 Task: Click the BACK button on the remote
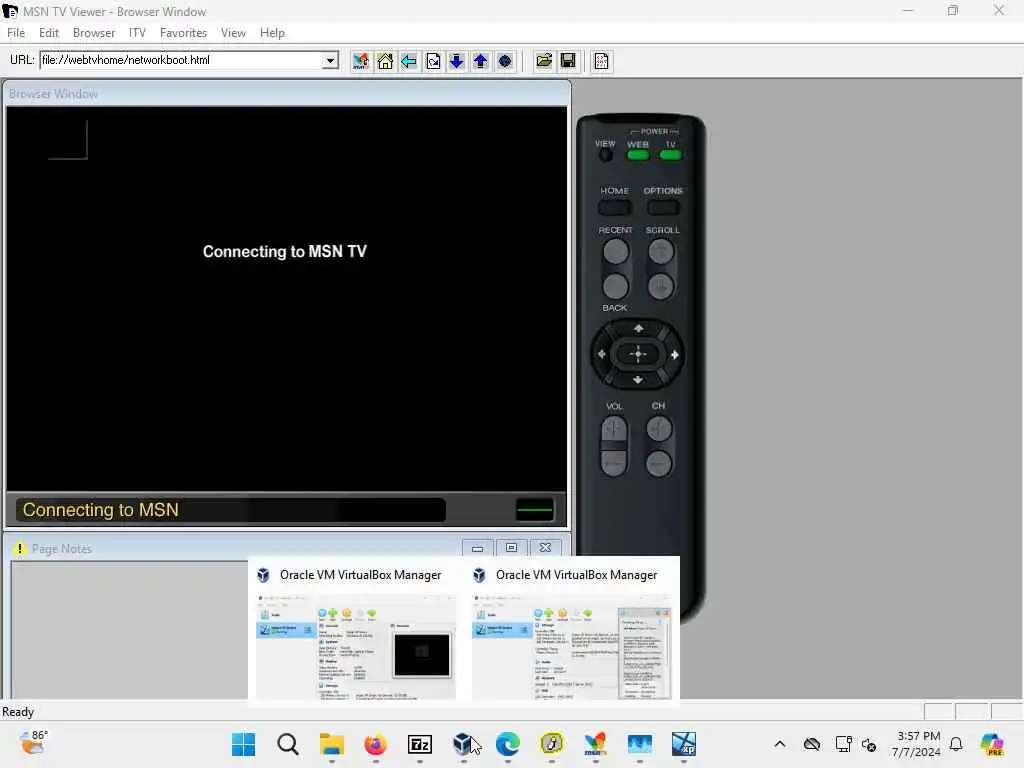[x=616, y=285]
